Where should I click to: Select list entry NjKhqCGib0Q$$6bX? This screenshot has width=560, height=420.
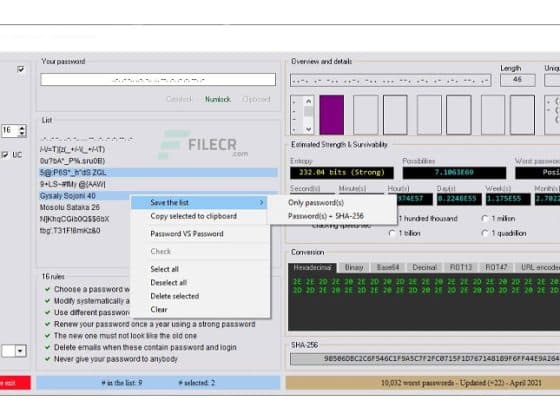coord(74,219)
